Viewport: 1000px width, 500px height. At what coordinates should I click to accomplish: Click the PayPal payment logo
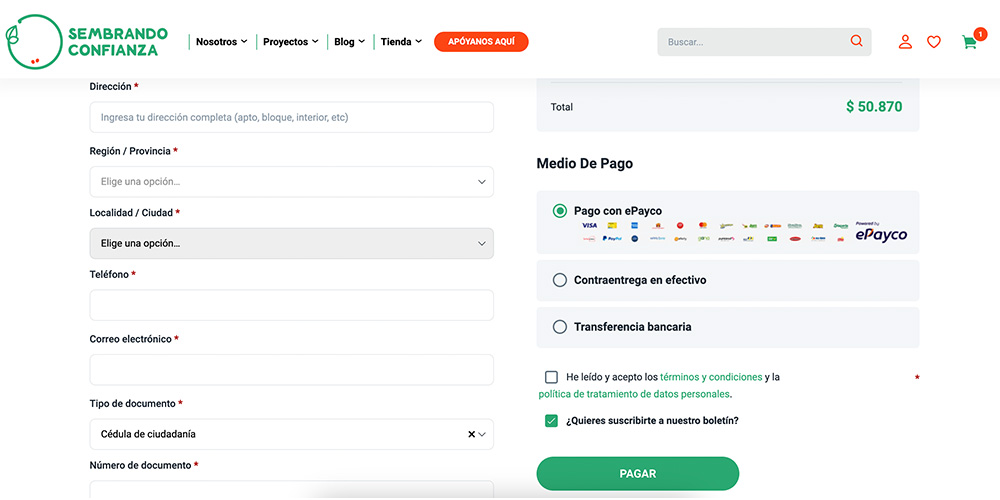coord(614,239)
